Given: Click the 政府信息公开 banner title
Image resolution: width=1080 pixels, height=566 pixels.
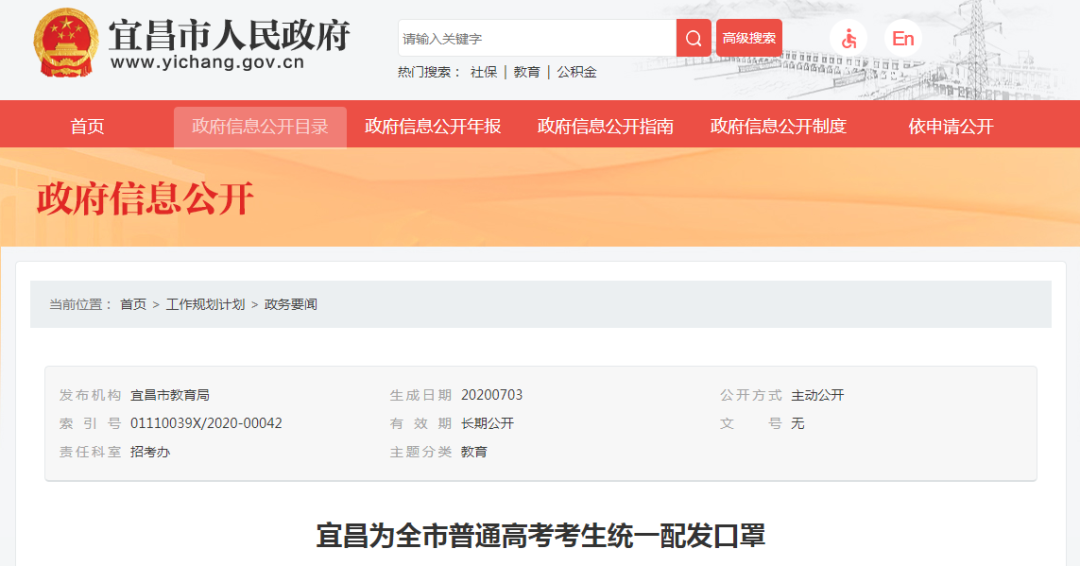Looking at the screenshot, I should pyautogui.click(x=145, y=199).
